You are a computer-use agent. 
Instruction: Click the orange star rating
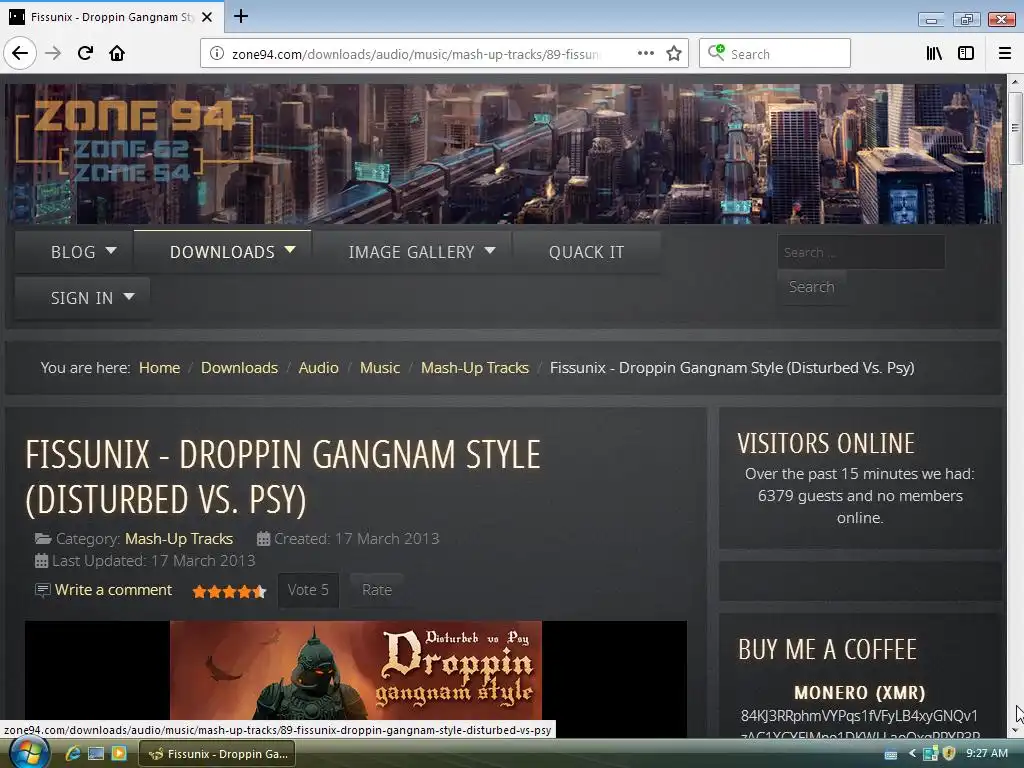click(229, 592)
